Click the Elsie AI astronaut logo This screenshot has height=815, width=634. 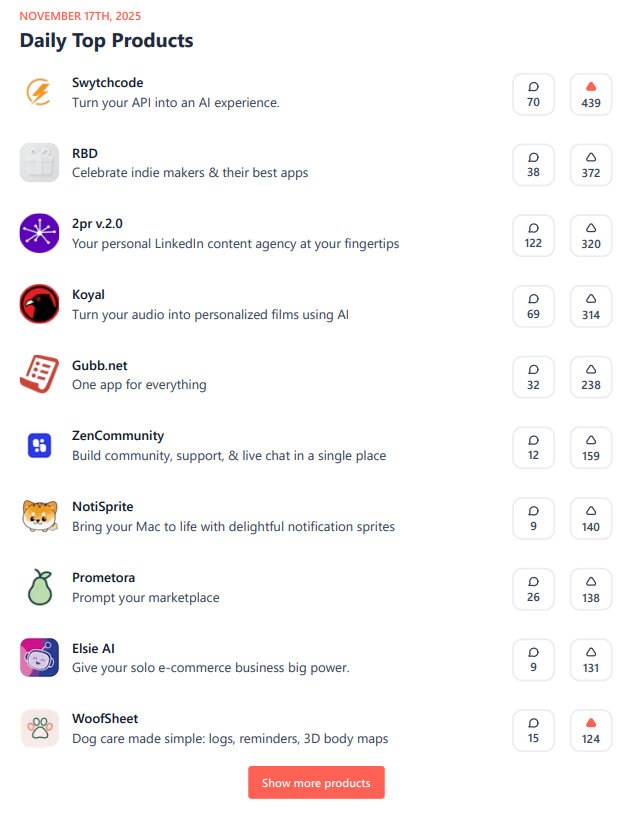point(39,658)
